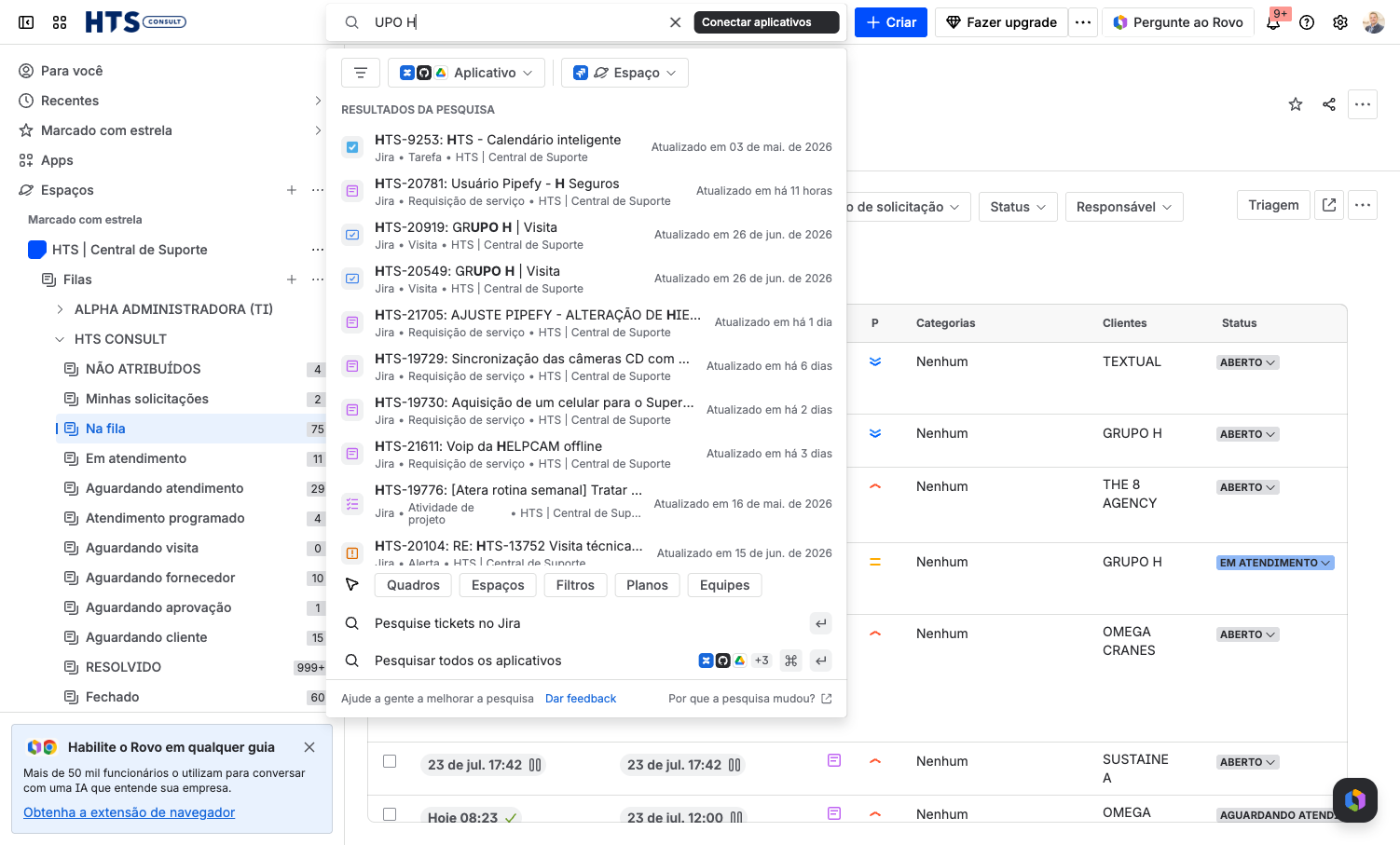Select the Planos search category

pos(647,585)
